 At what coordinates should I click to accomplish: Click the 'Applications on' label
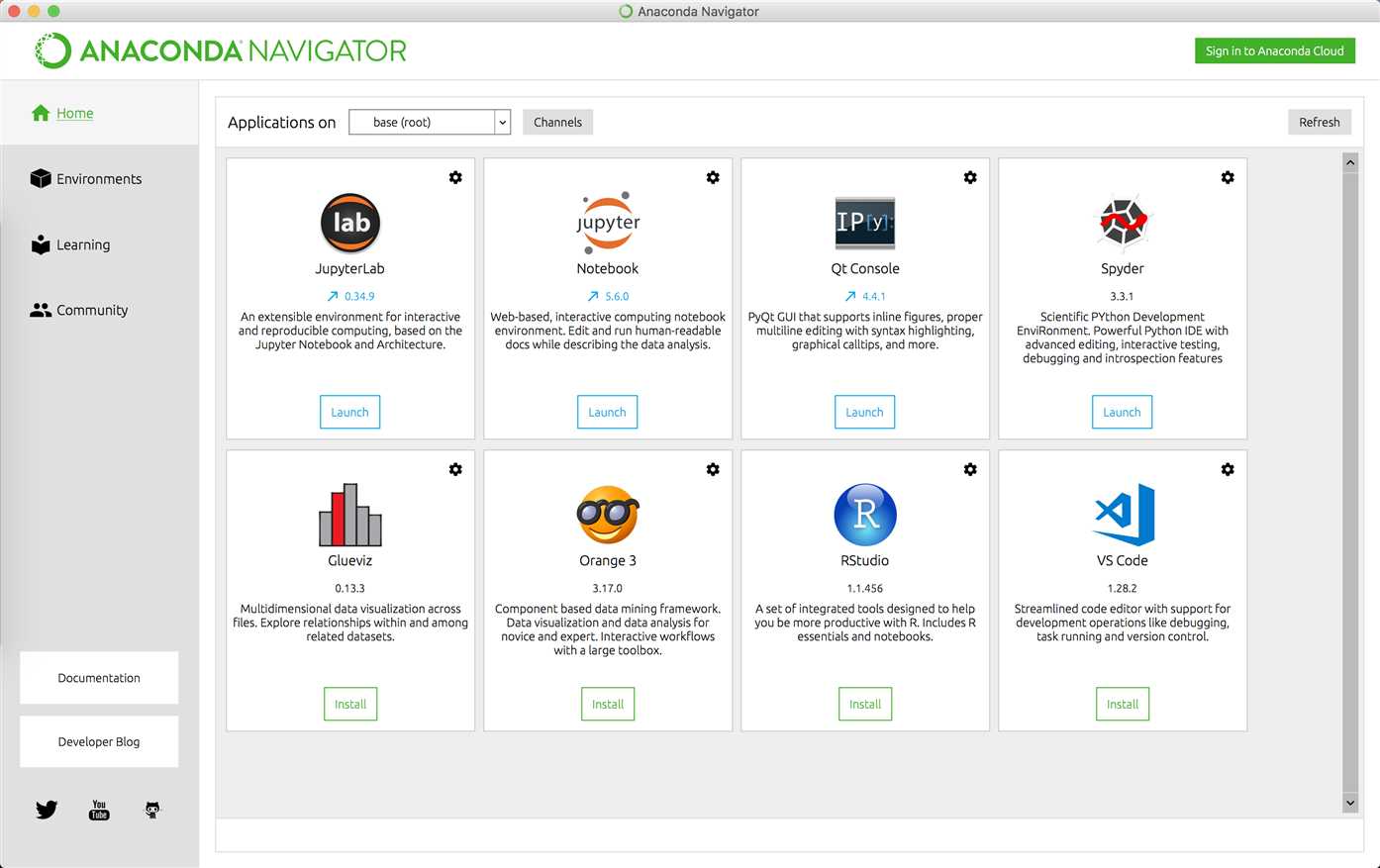[x=282, y=122]
